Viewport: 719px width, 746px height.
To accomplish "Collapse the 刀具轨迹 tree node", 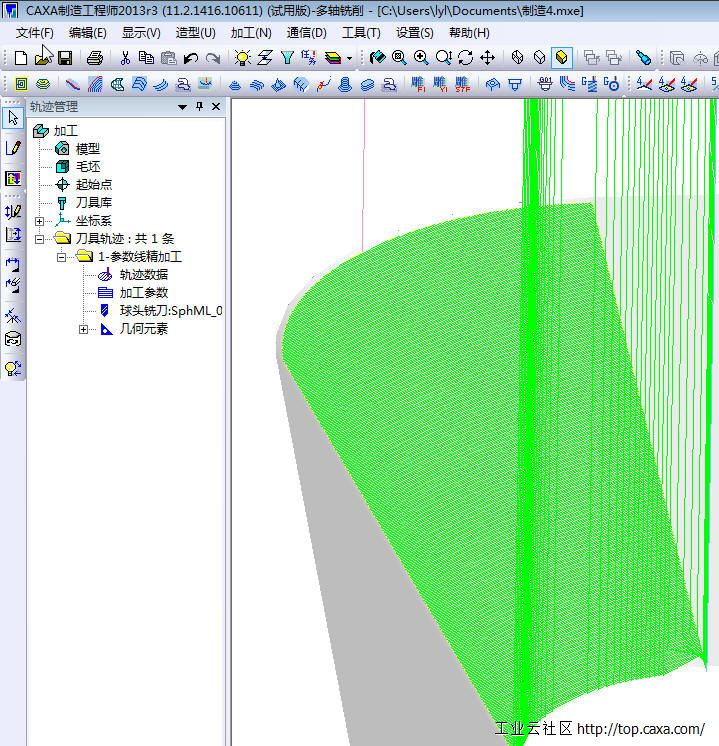I will pyautogui.click(x=39, y=239).
